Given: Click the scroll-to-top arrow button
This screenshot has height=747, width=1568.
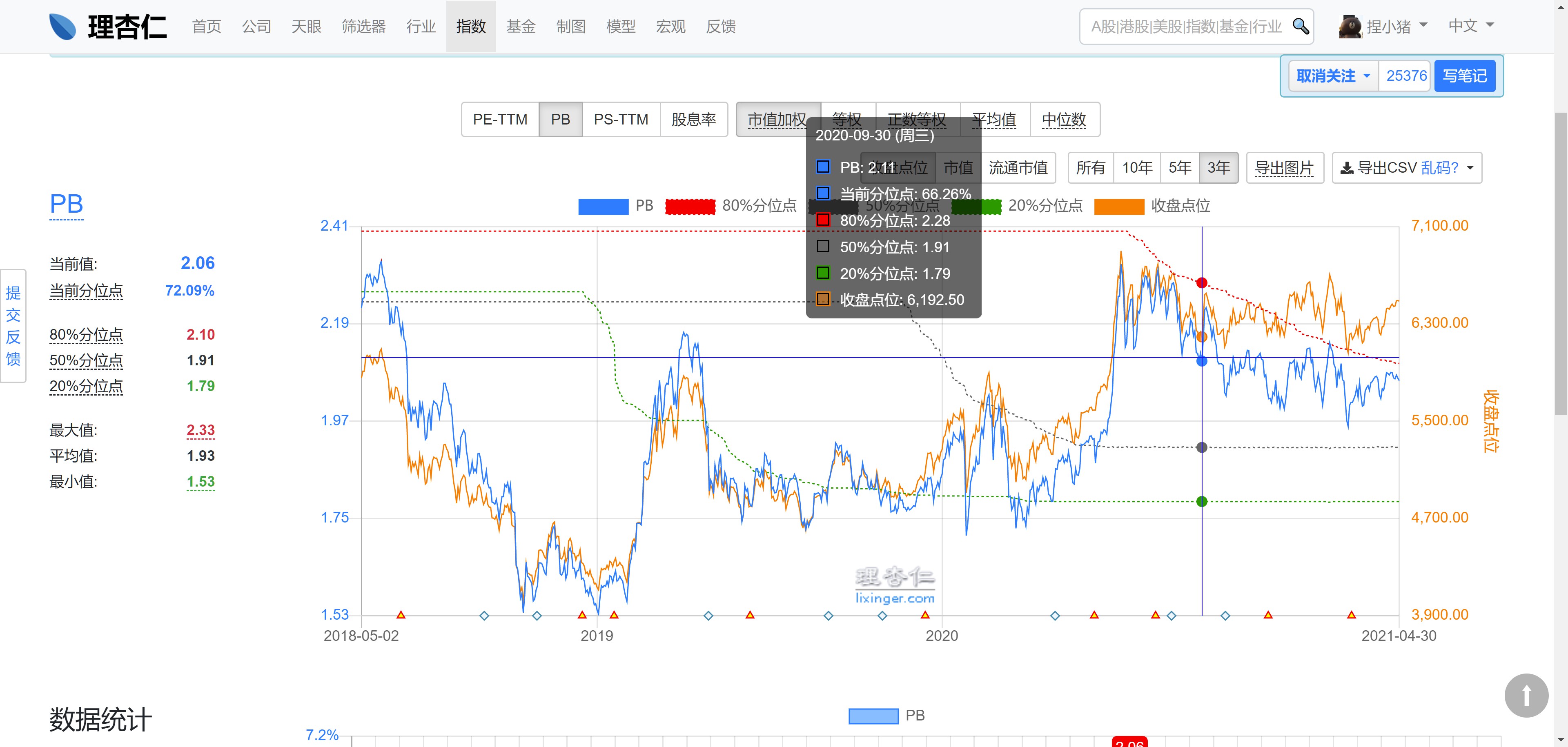Looking at the screenshot, I should click(1526, 695).
